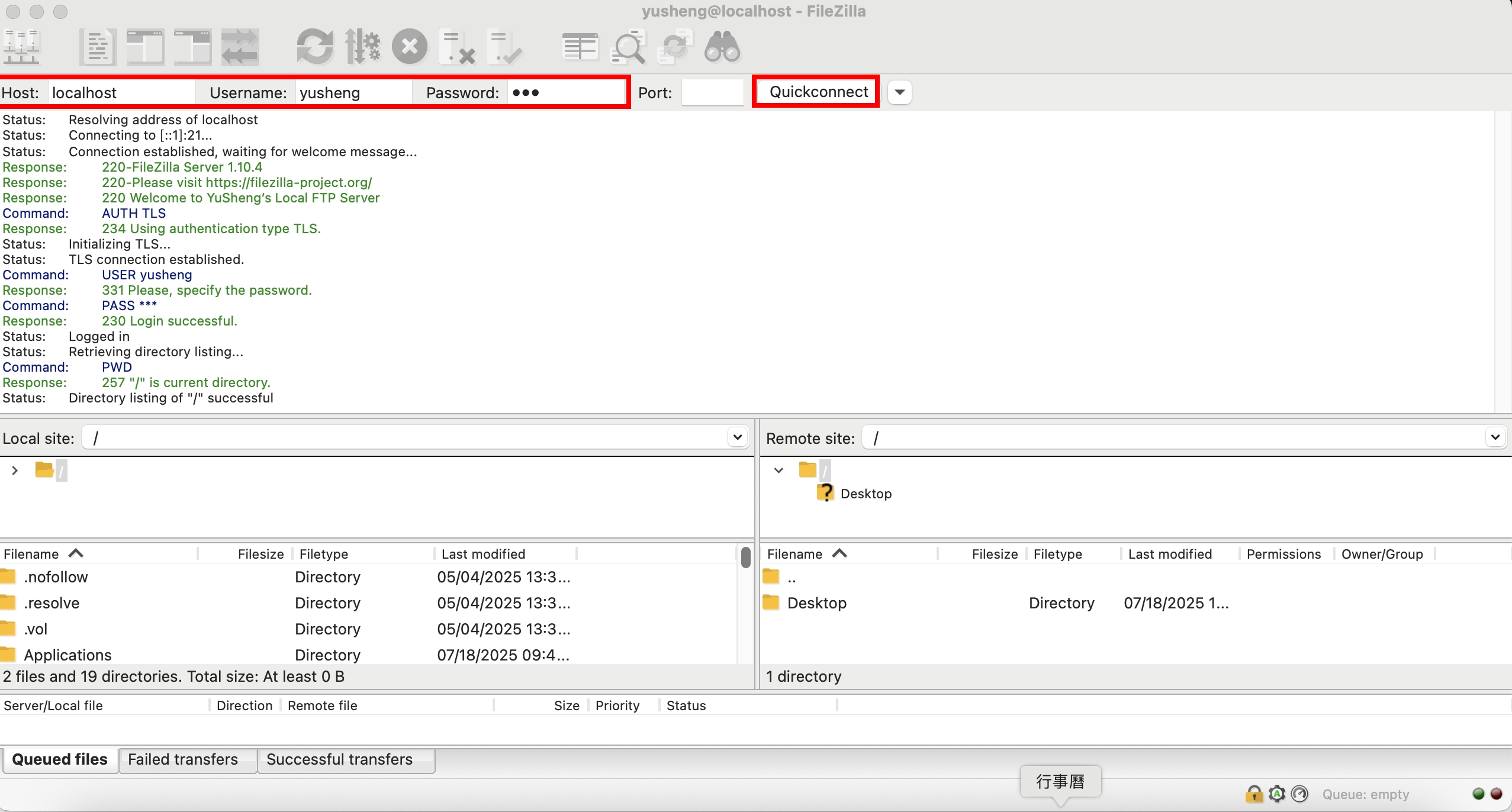Sort remote files by Filename column

click(x=849, y=554)
